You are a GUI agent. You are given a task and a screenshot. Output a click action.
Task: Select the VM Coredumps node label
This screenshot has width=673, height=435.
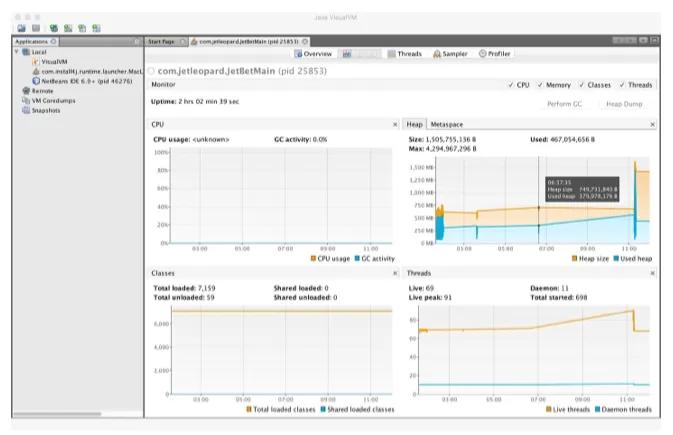[54, 100]
